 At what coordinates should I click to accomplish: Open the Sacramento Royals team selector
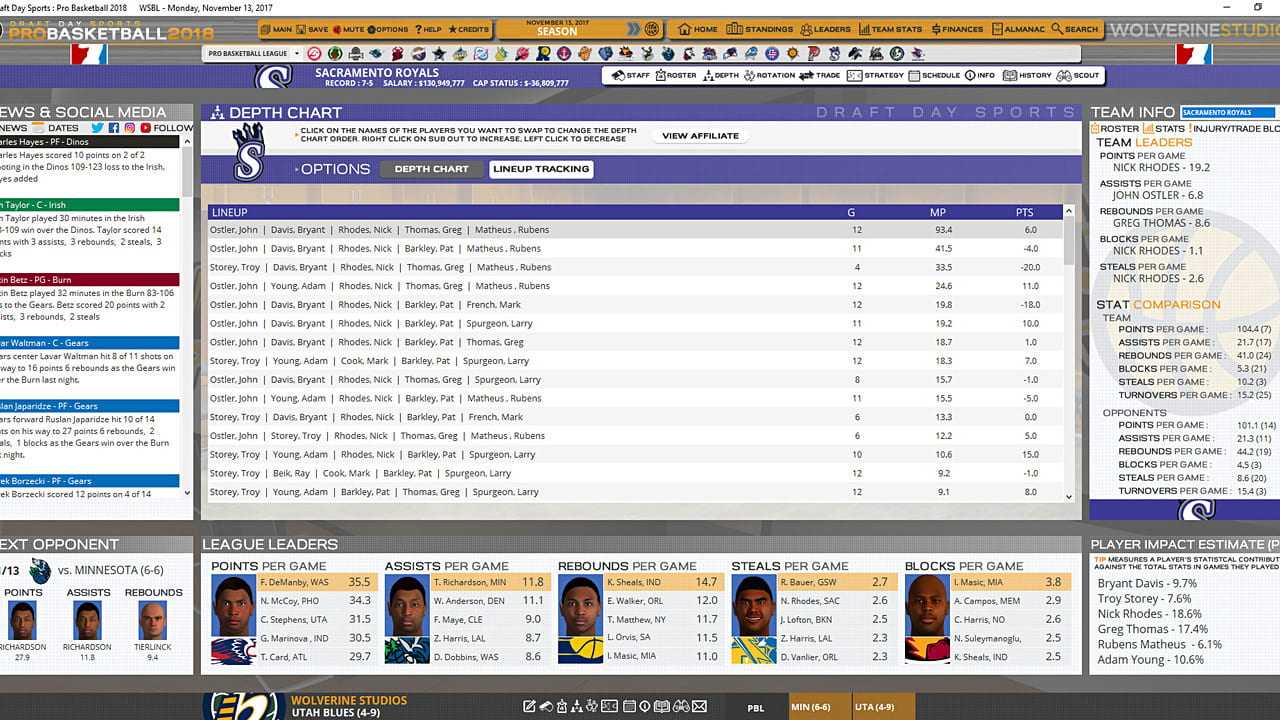point(1228,113)
